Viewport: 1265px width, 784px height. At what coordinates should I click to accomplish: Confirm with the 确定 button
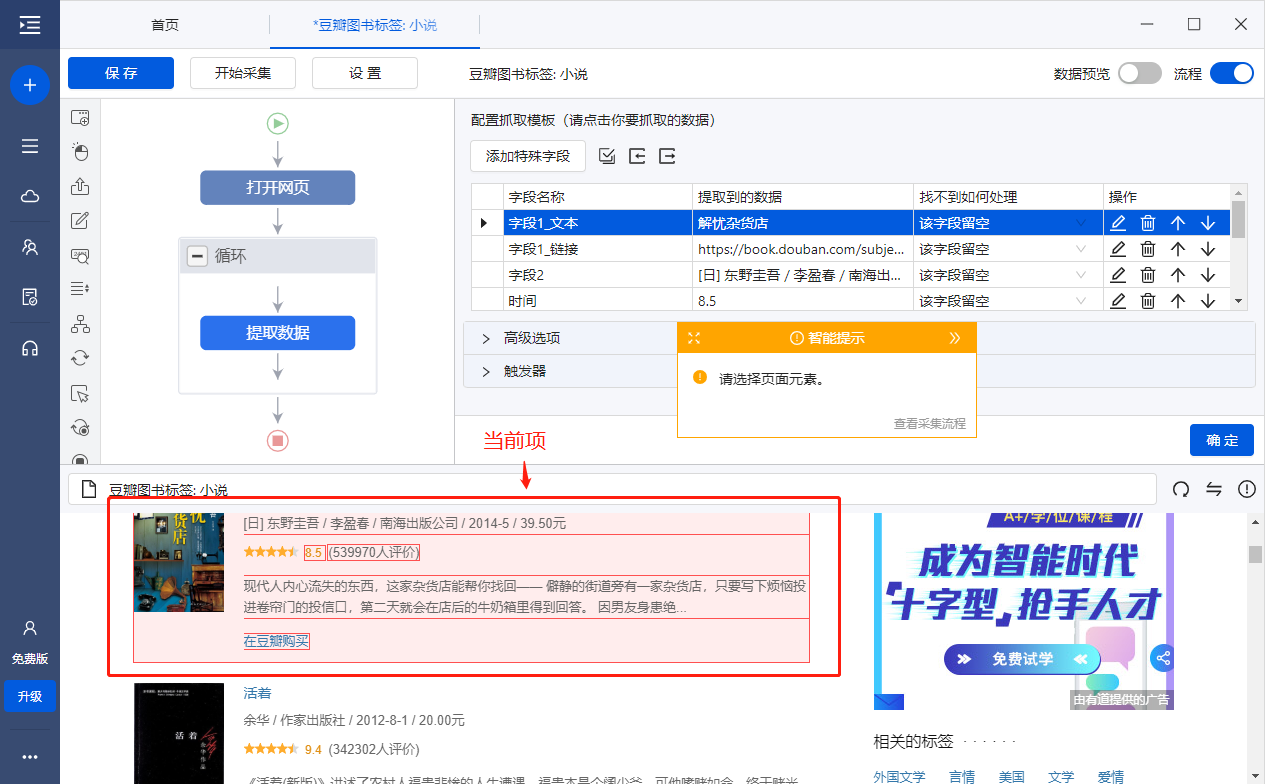(x=1222, y=440)
